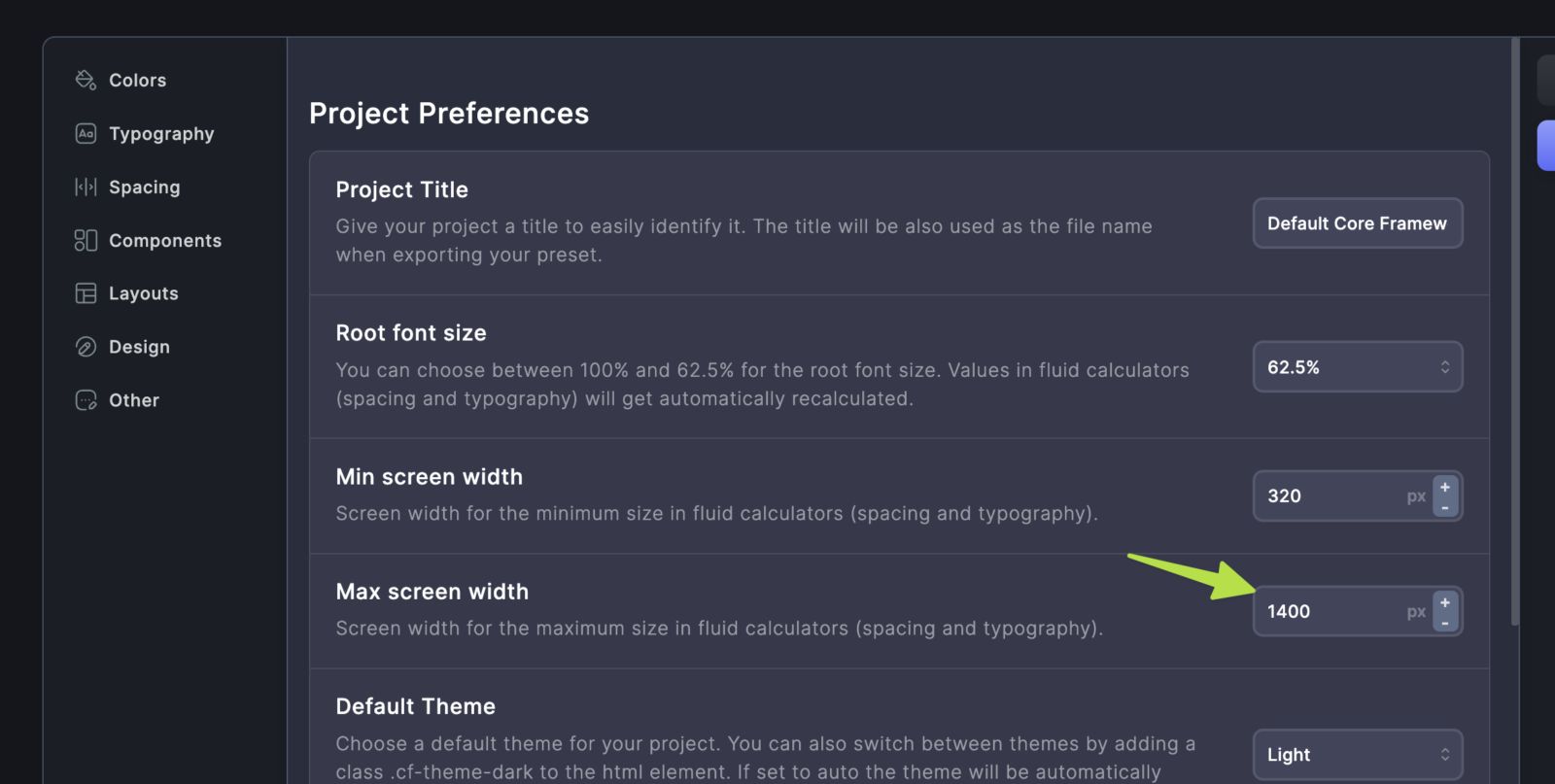Click the Spacing sidebar icon
Viewport: 1555px width, 784px height.
(86, 187)
